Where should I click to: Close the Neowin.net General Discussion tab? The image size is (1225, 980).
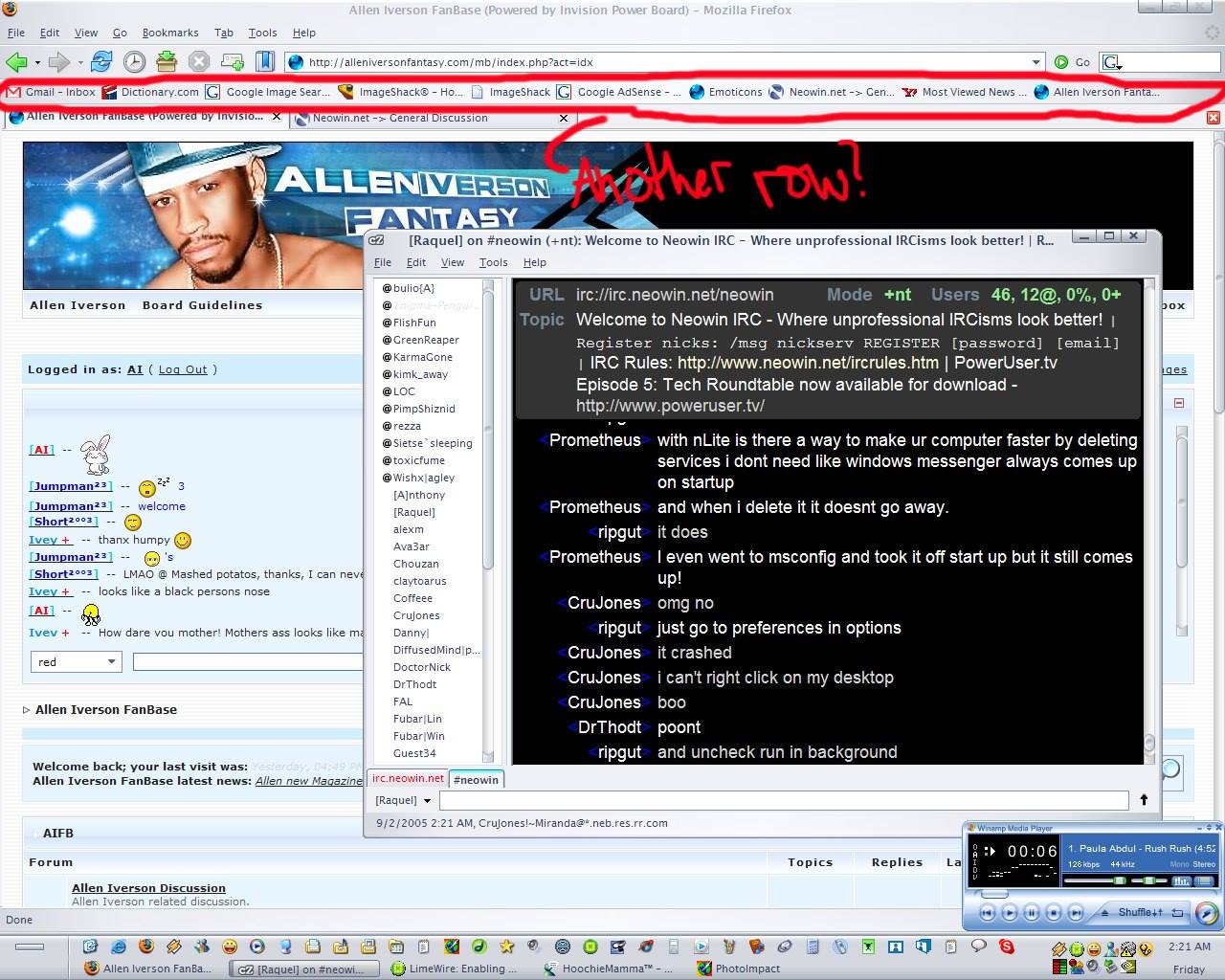(564, 119)
